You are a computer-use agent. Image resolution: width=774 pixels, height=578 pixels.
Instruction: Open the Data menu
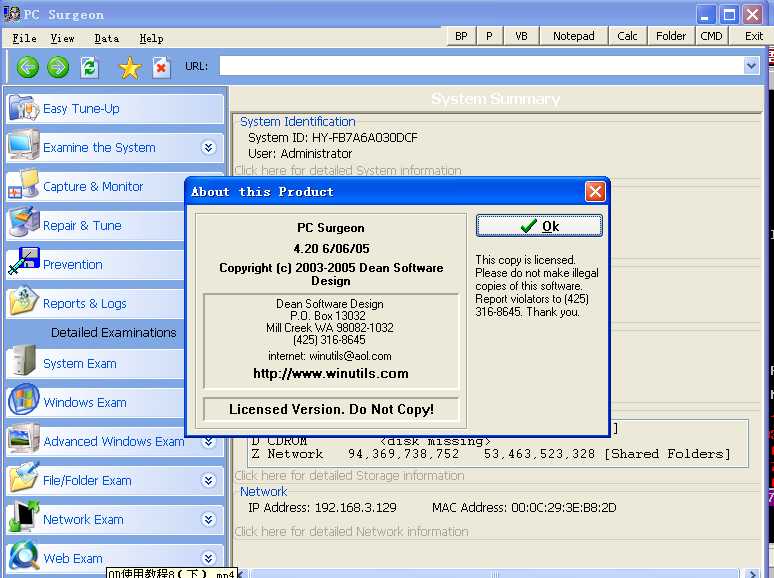106,38
